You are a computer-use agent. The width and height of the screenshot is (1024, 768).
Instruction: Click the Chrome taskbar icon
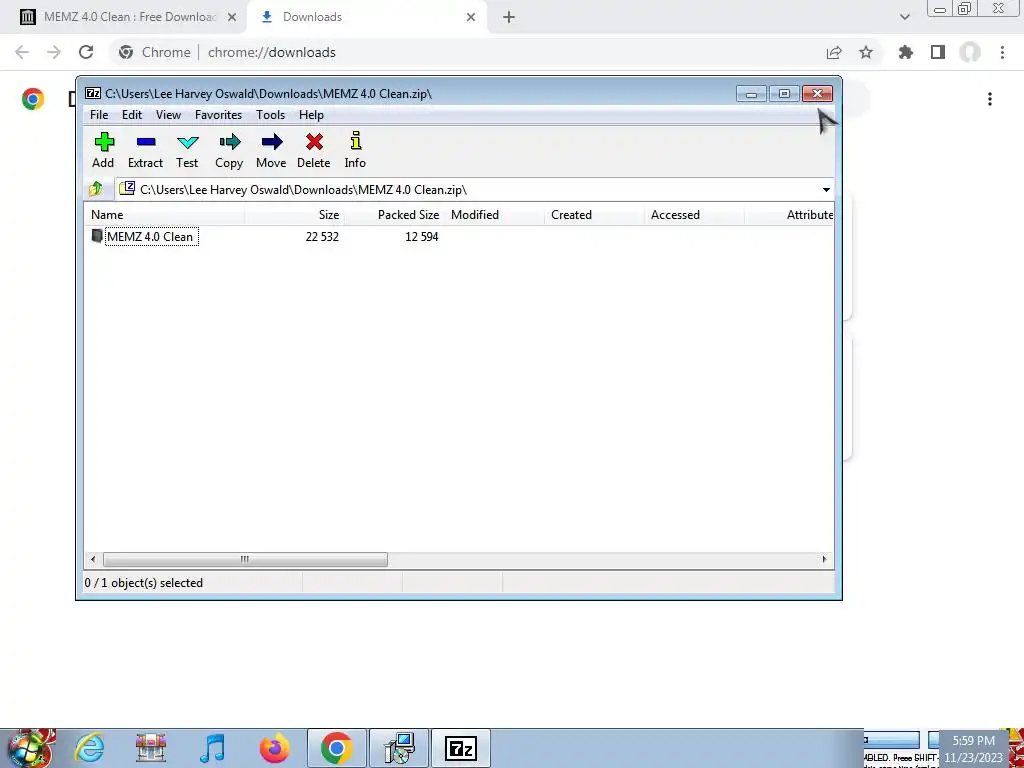pyautogui.click(x=336, y=748)
